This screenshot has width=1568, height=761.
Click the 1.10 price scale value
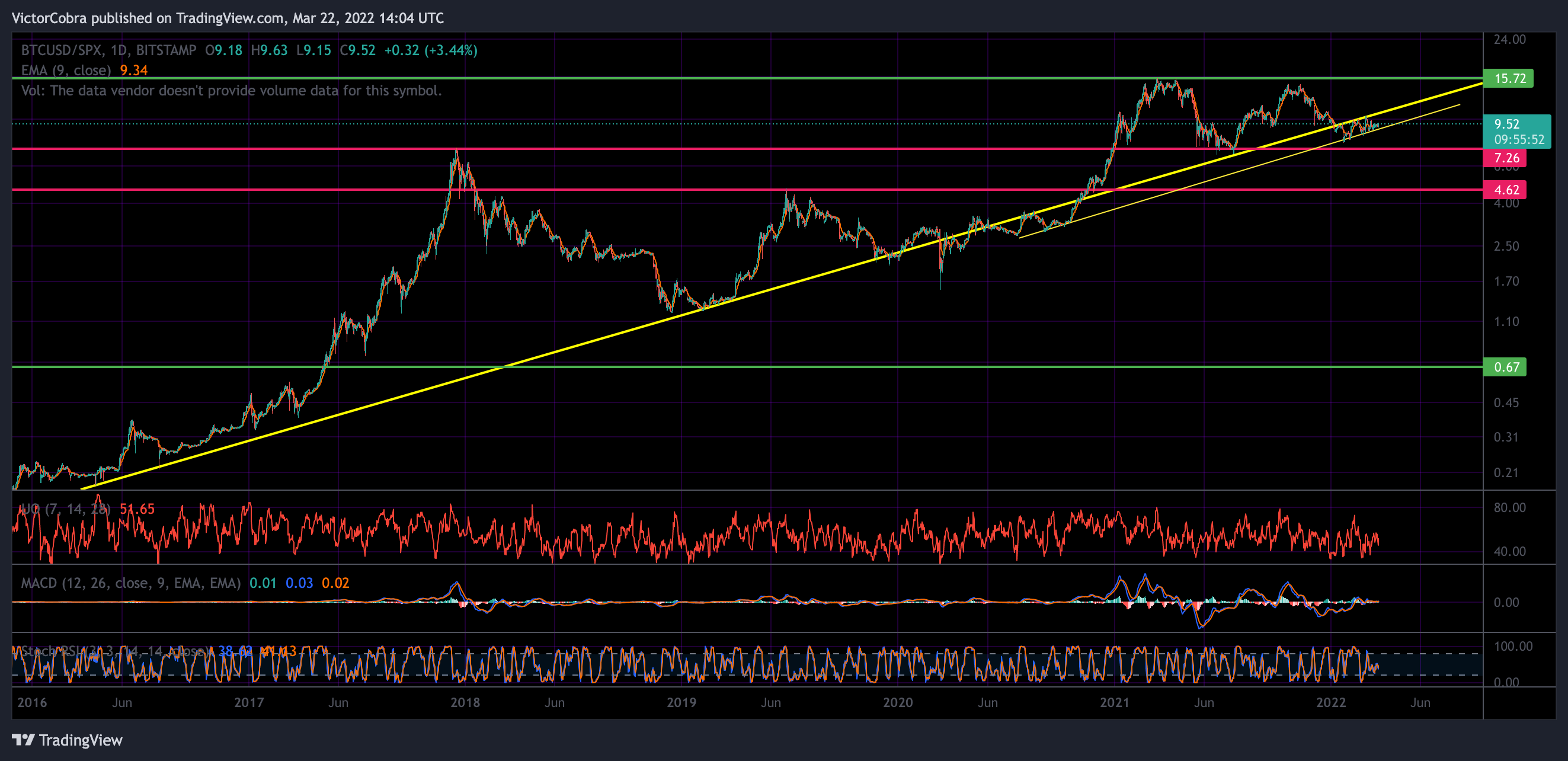pyautogui.click(x=1506, y=322)
